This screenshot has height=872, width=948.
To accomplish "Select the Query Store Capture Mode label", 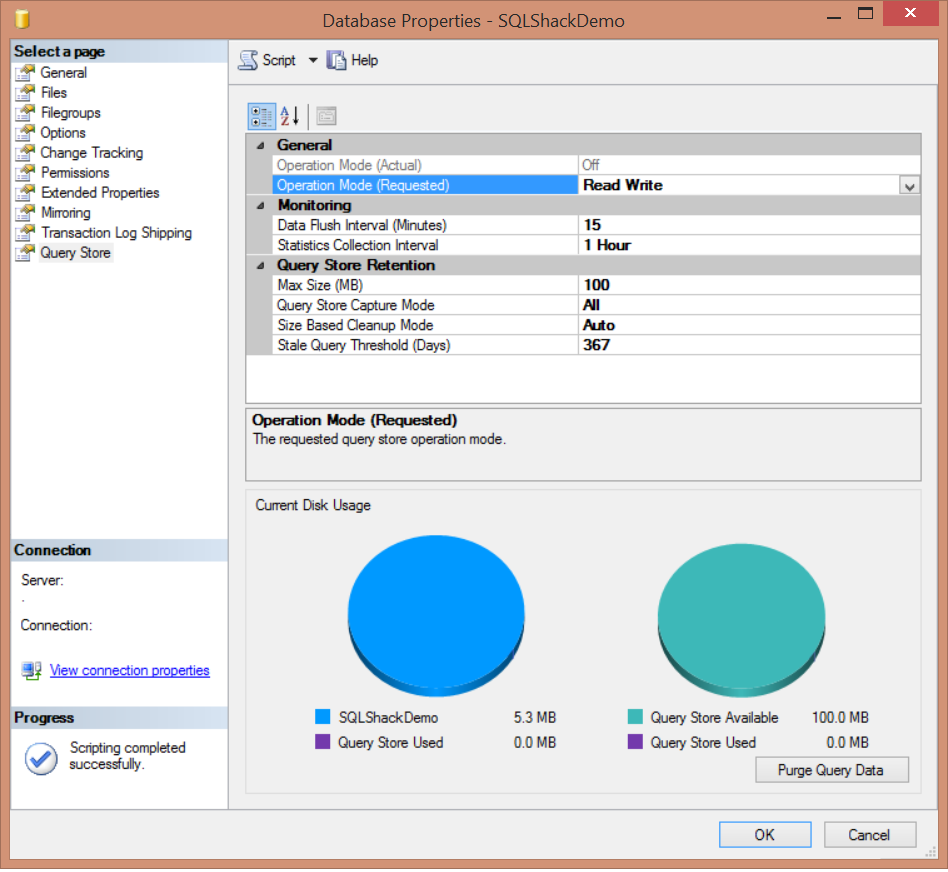I will coord(356,305).
